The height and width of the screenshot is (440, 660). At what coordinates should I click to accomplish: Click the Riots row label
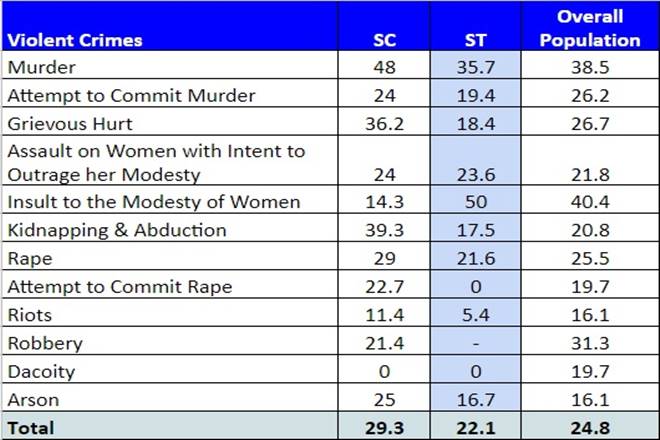point(30,315)
